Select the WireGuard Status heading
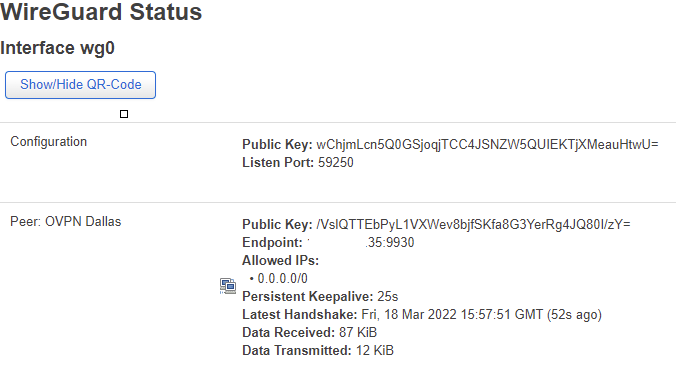This screenshot has width=676, height=385. 101,12
